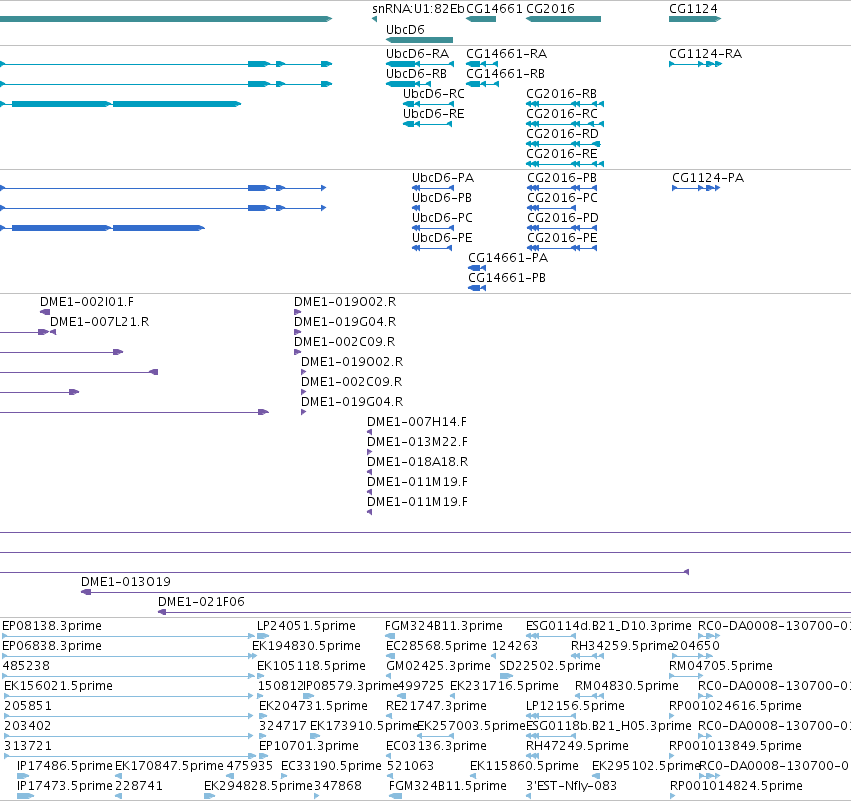Click the EC33190.5prime EST label

pyautogui.click(x=331, y=766)
